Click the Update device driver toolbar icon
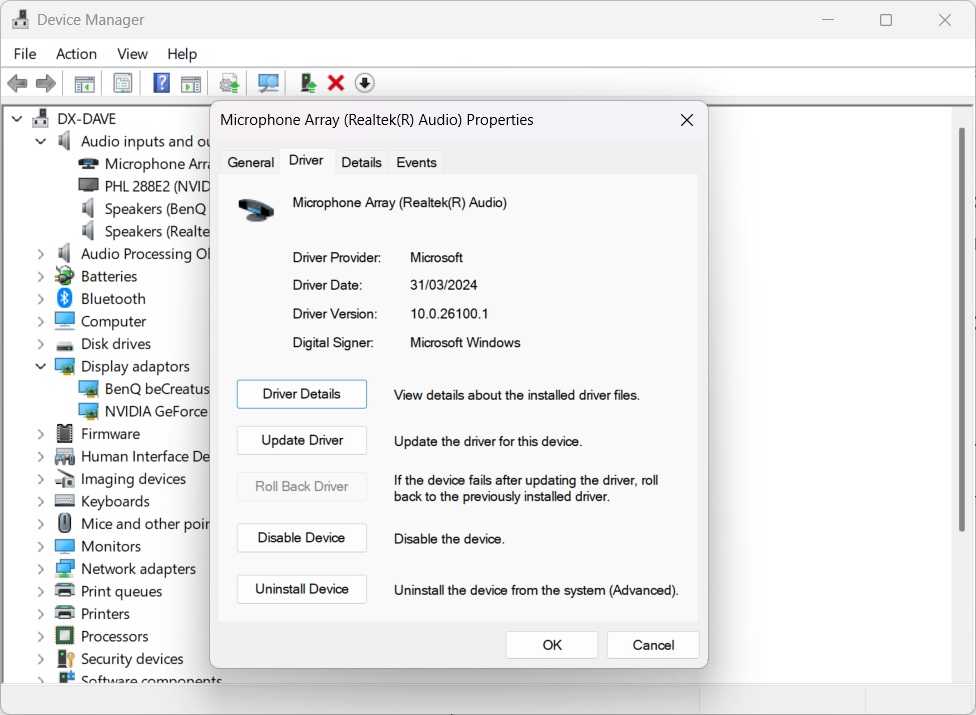 point(229,83)
